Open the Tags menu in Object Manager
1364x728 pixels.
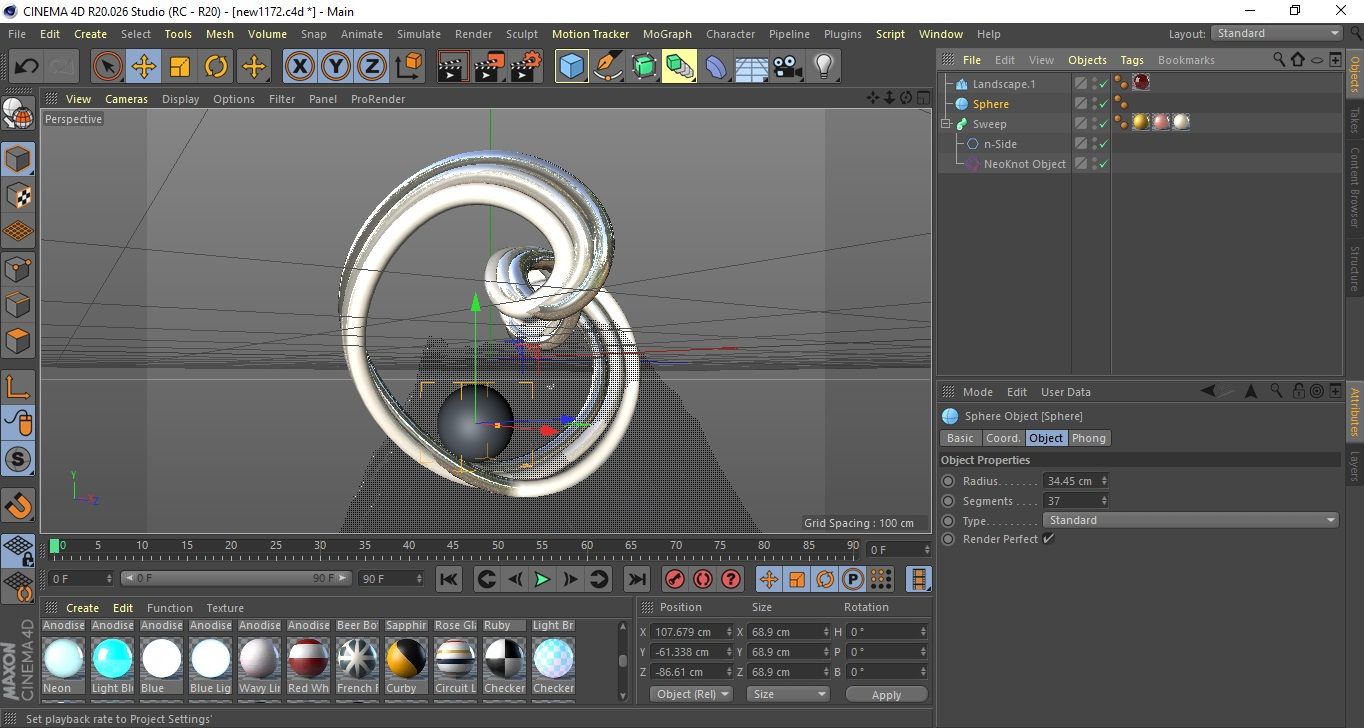click(x=1132, y=60)
